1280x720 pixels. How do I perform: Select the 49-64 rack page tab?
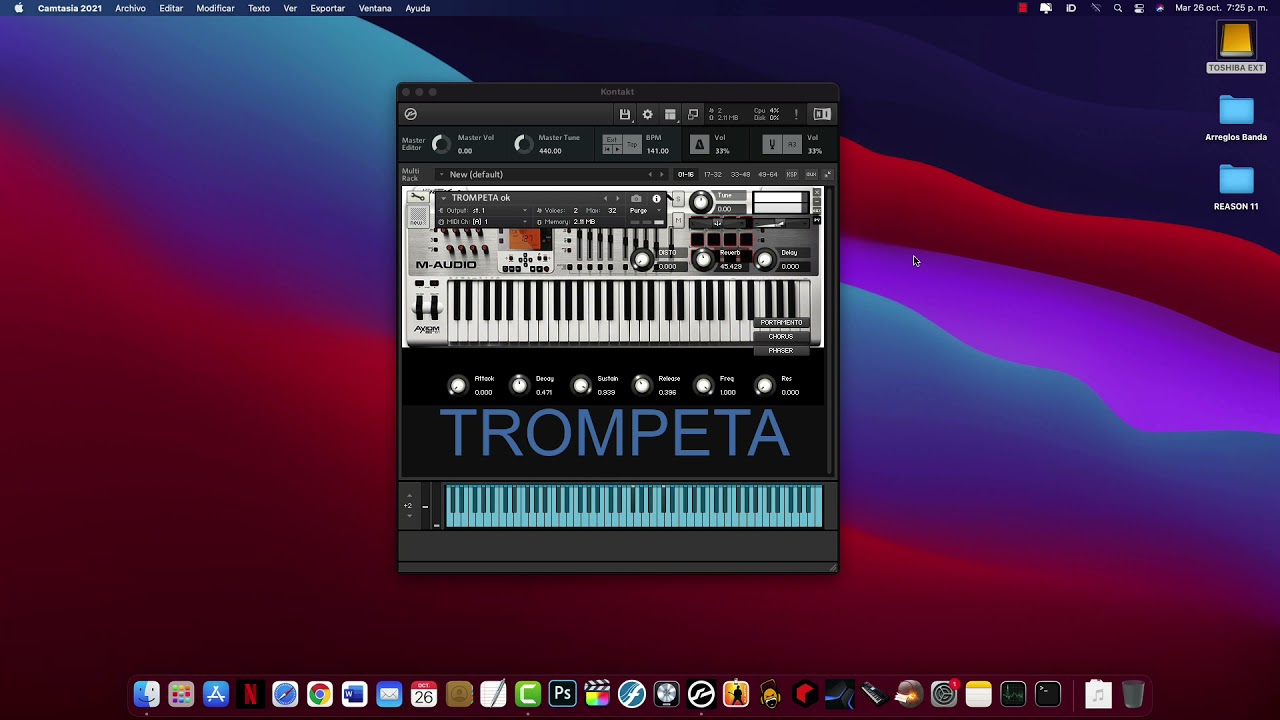pyautogui.click(x=767, y=174)
